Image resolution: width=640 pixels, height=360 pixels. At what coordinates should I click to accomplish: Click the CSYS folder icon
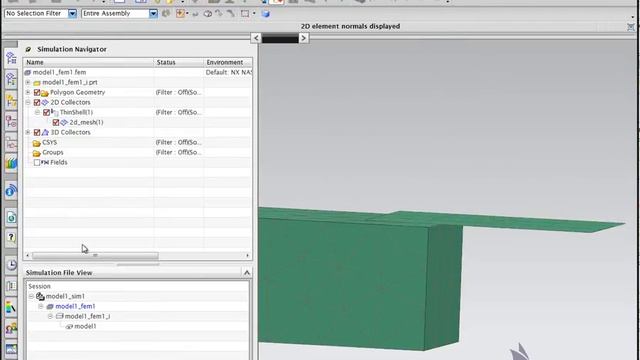click(x=36, y=142)
